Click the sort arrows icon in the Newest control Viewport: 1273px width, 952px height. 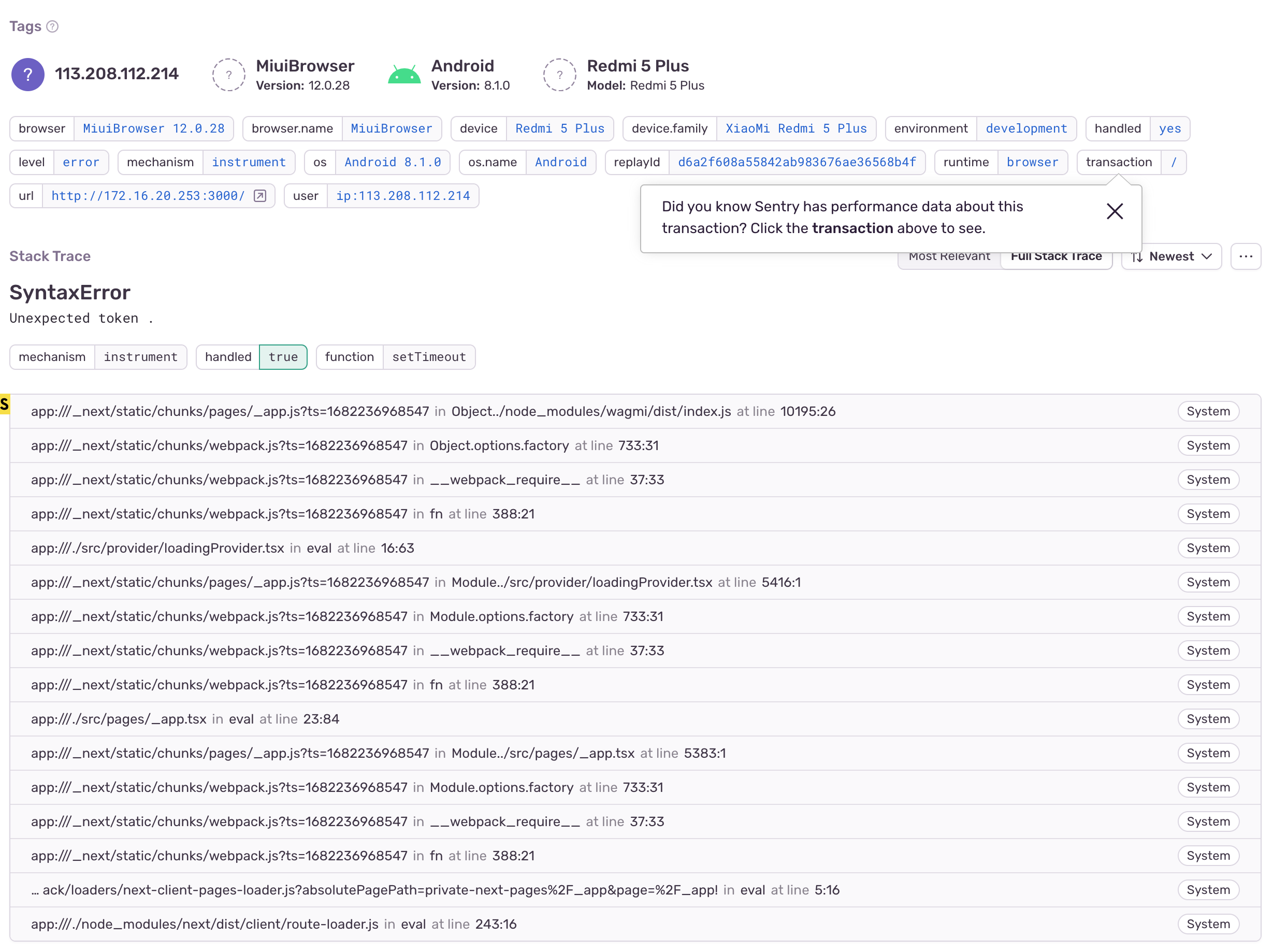[1137, 257]
